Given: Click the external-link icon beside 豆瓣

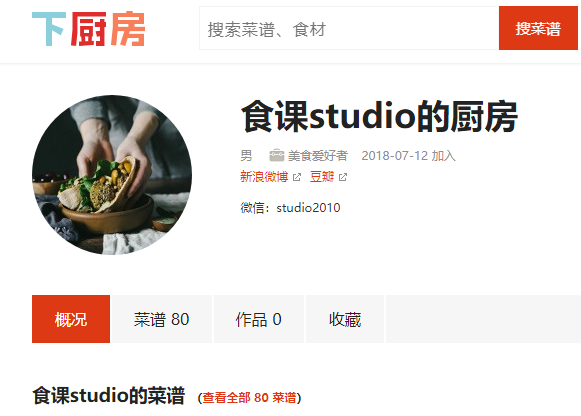Looking at the screenshot, I should point(343,177).
